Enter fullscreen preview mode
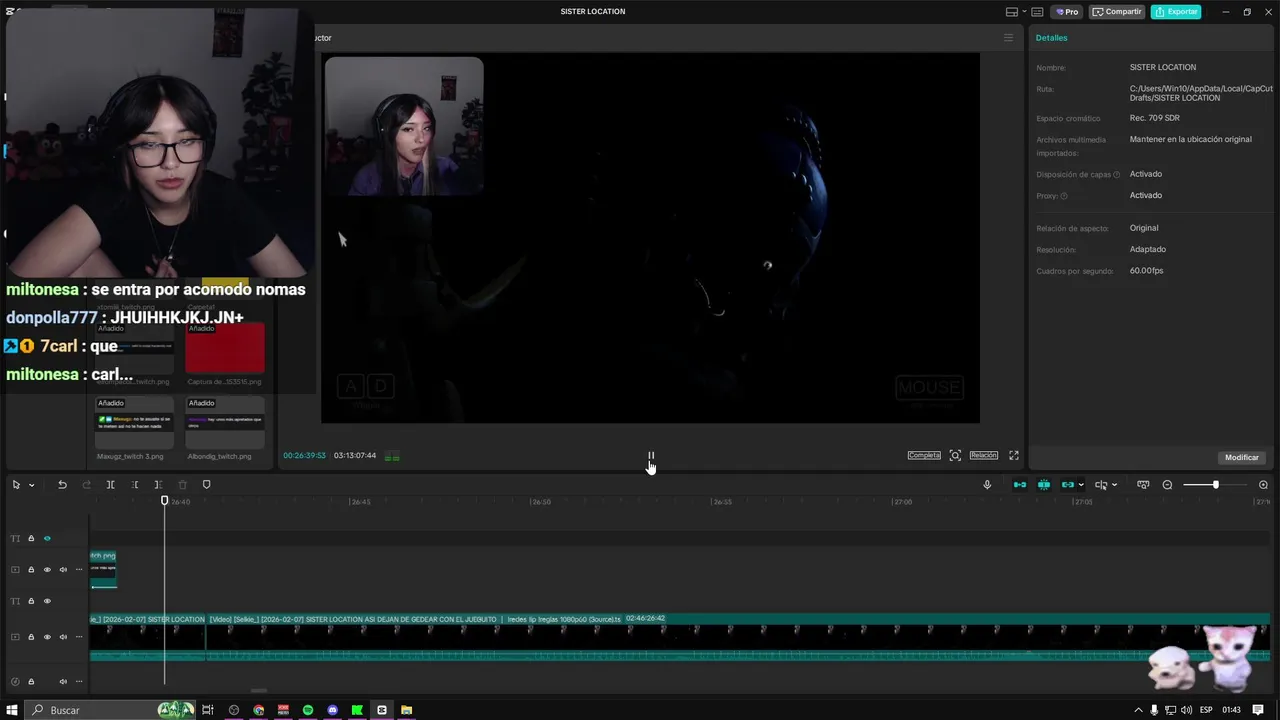Viewport: 1280px width, 720px height. coord(1014,456)
